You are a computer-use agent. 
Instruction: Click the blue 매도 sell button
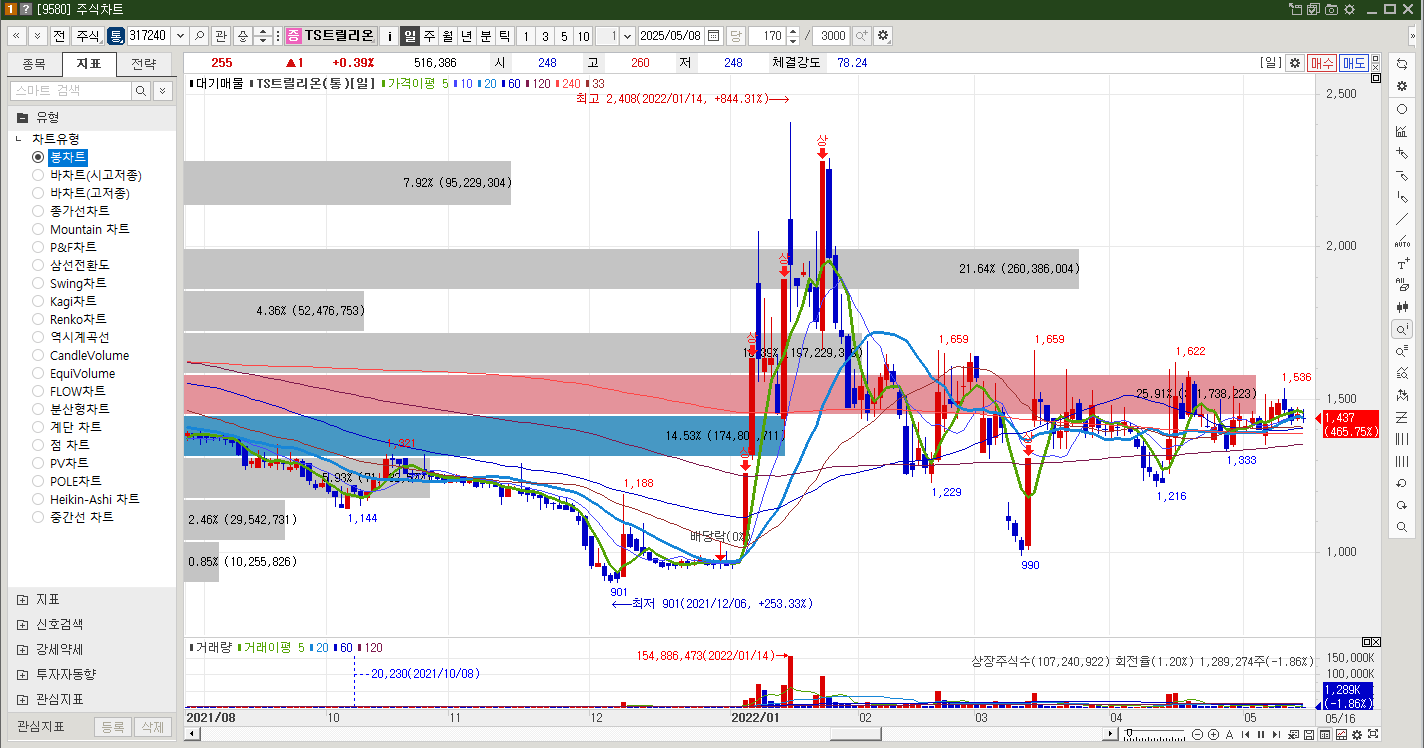pos(1354,62)
